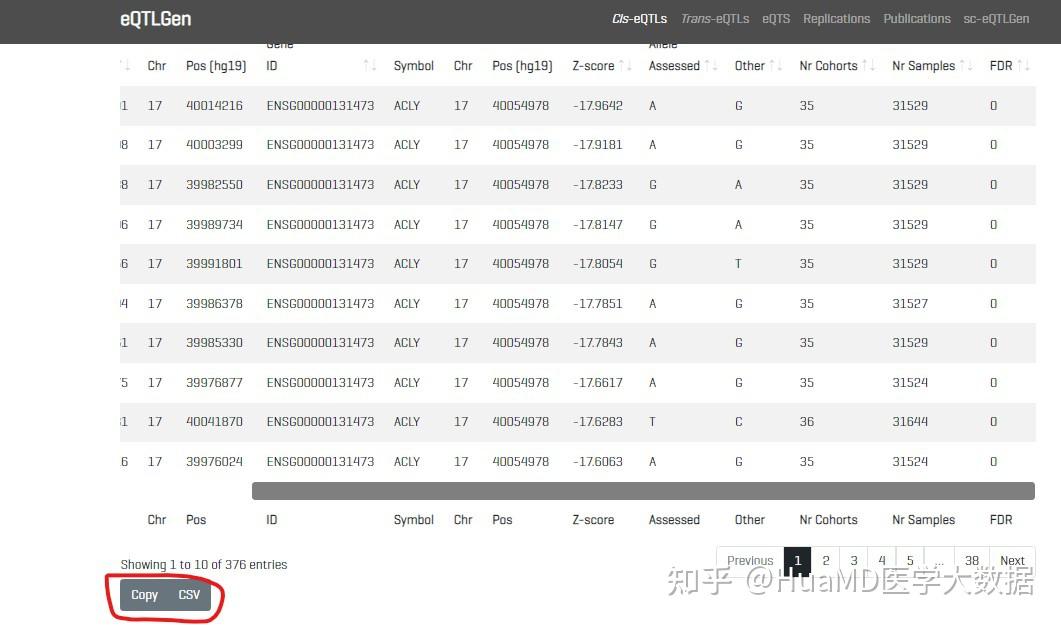Export results using the CSV button
This screenshot has height=625, width=1061.
[x=189, y=594]
